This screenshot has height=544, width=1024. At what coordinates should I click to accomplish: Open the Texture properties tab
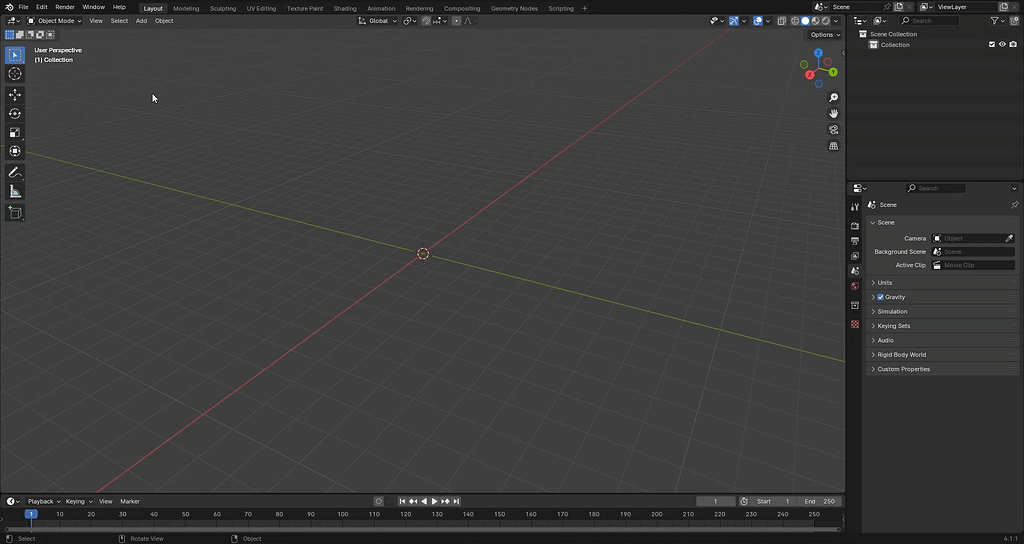coord(855,325)
